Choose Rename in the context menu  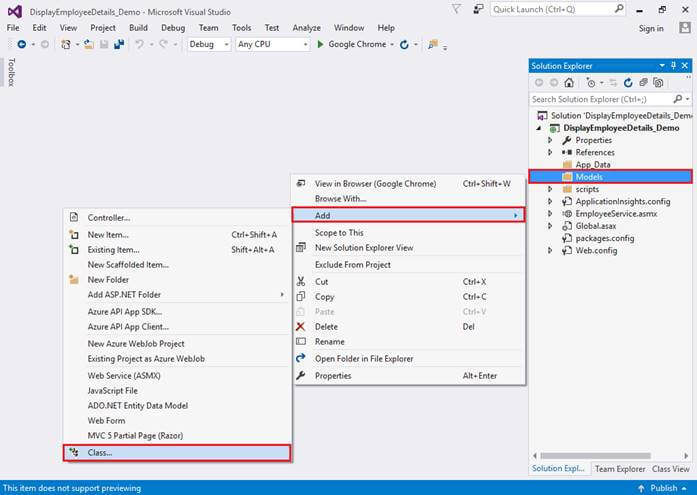pos(408,342)
